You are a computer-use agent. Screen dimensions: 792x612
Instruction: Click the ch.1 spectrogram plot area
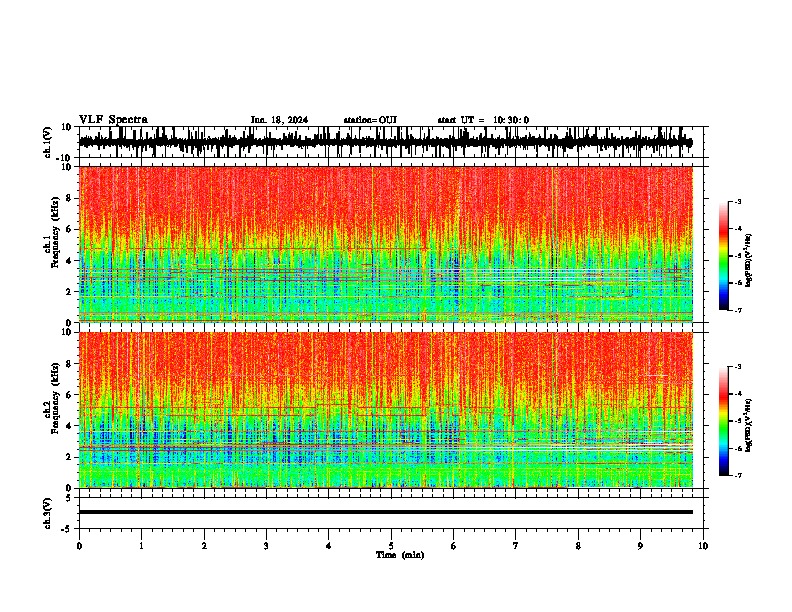(x=386, y=244)
